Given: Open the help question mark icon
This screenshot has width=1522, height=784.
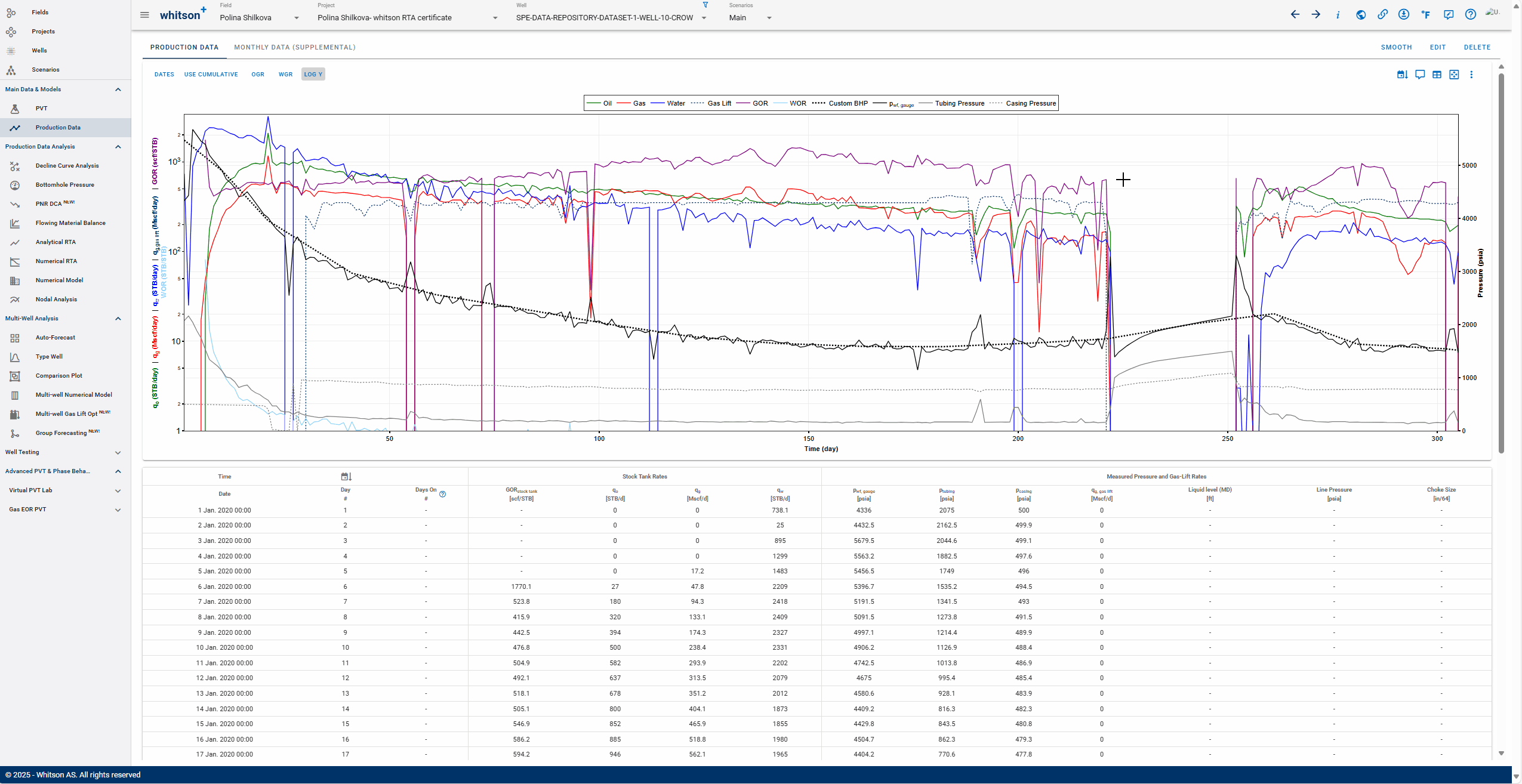Looking at the screenshot, I should (1471, 15).
